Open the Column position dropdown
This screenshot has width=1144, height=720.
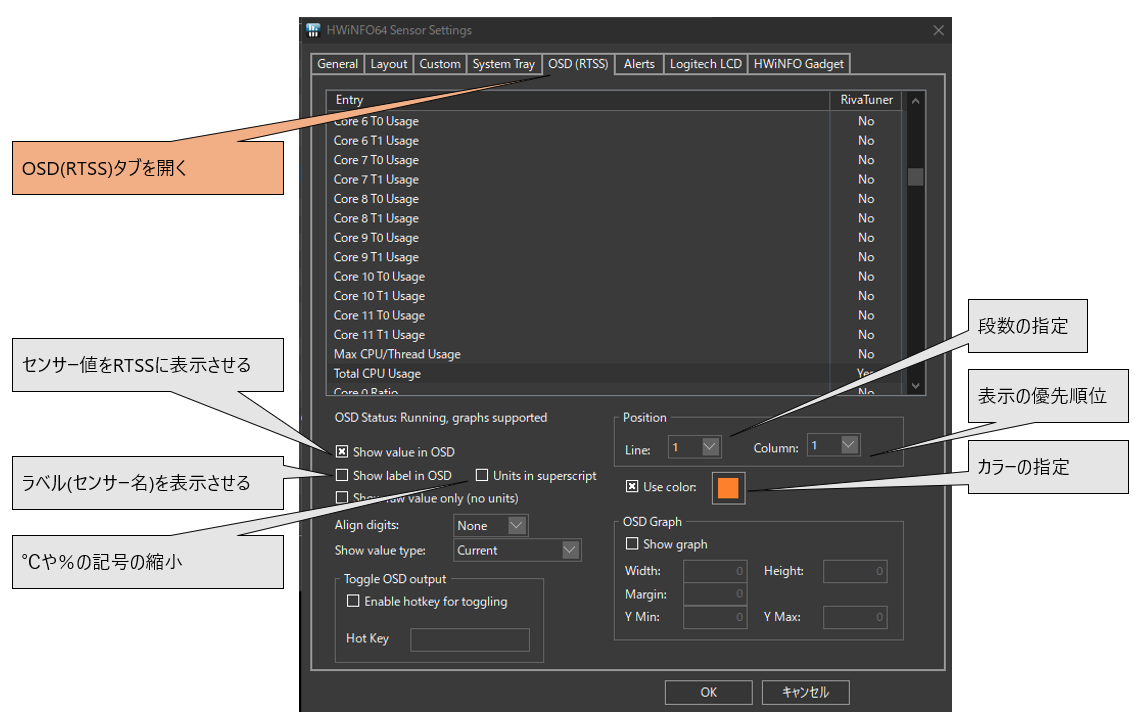click(834, 445)
